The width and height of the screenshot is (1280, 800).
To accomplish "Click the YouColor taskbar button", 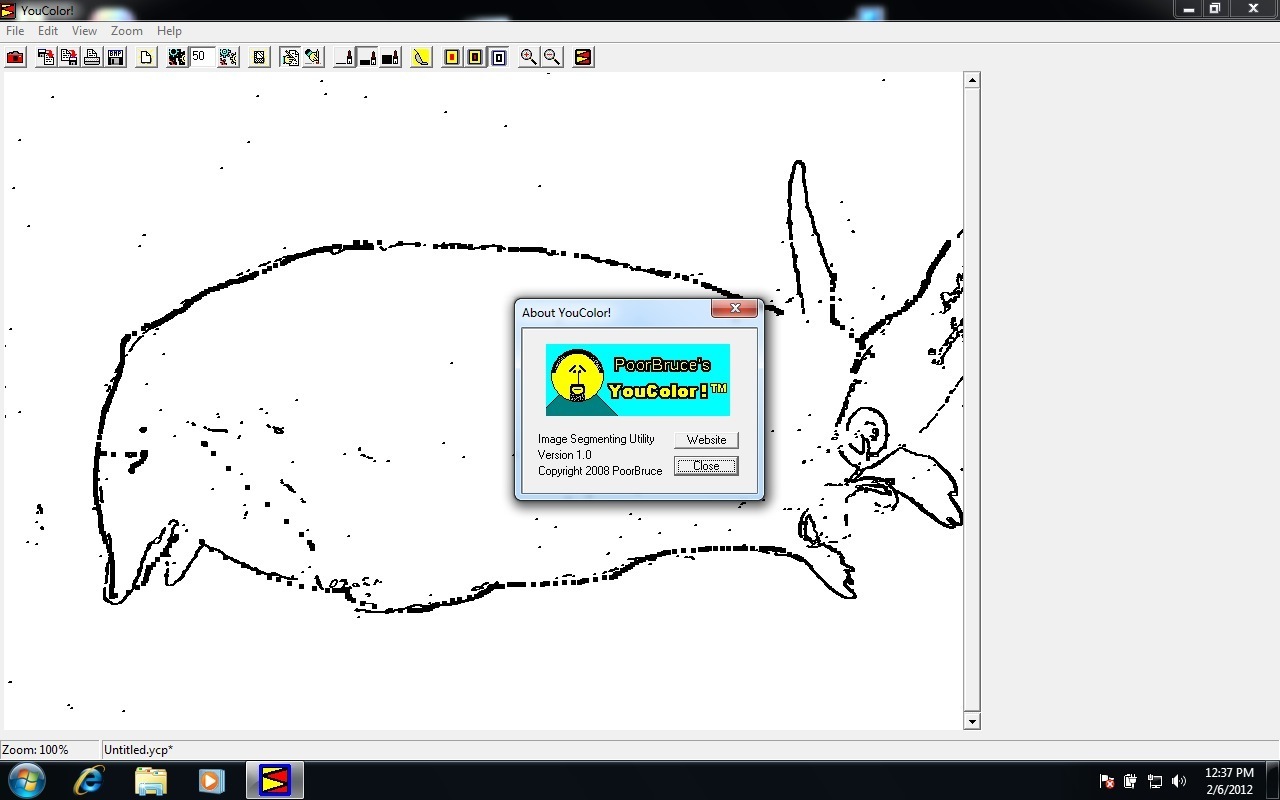I will (274, 780).
